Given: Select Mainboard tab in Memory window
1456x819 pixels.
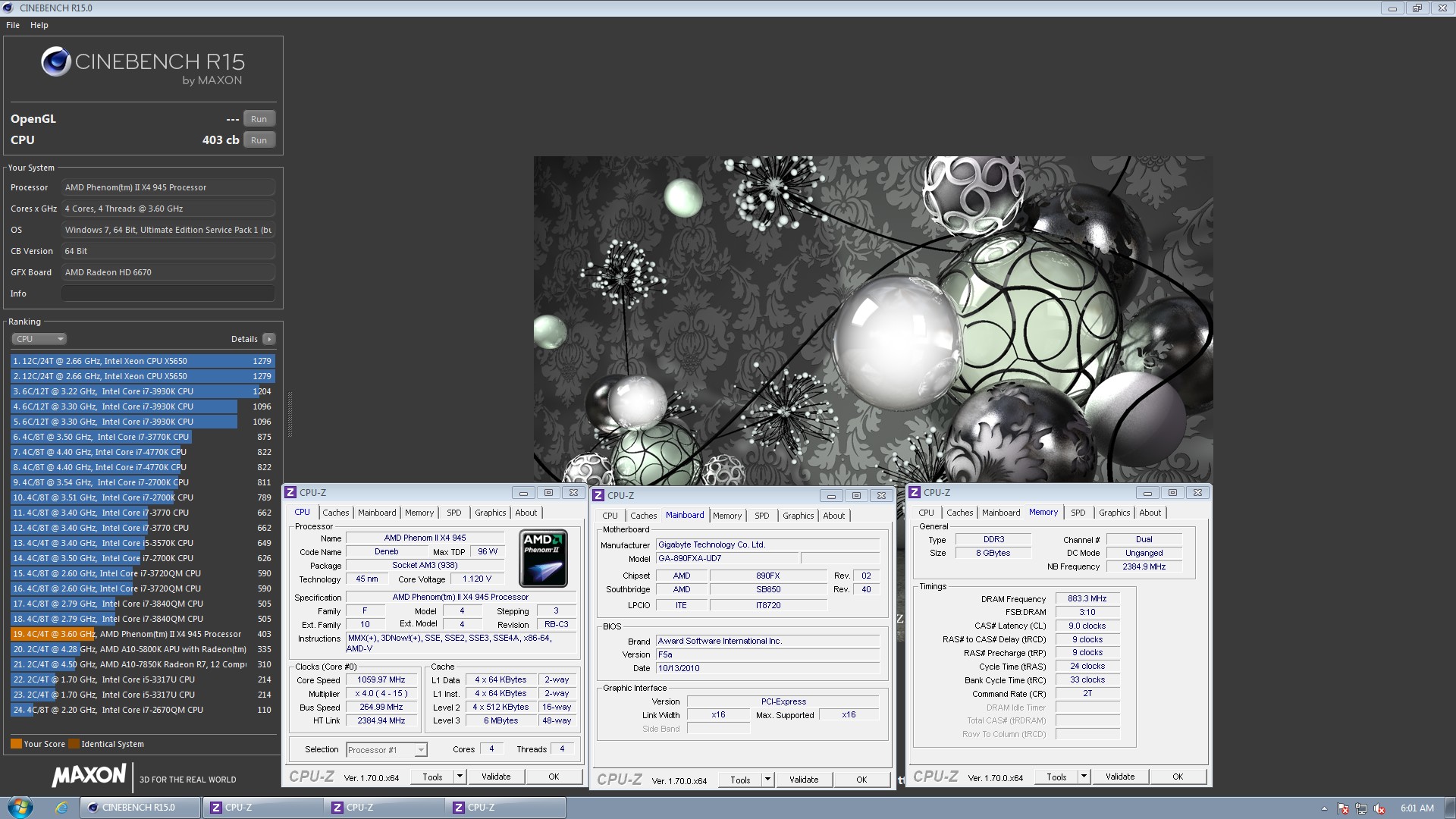Looking at the screenshot, I should (x=1001, y=513).
